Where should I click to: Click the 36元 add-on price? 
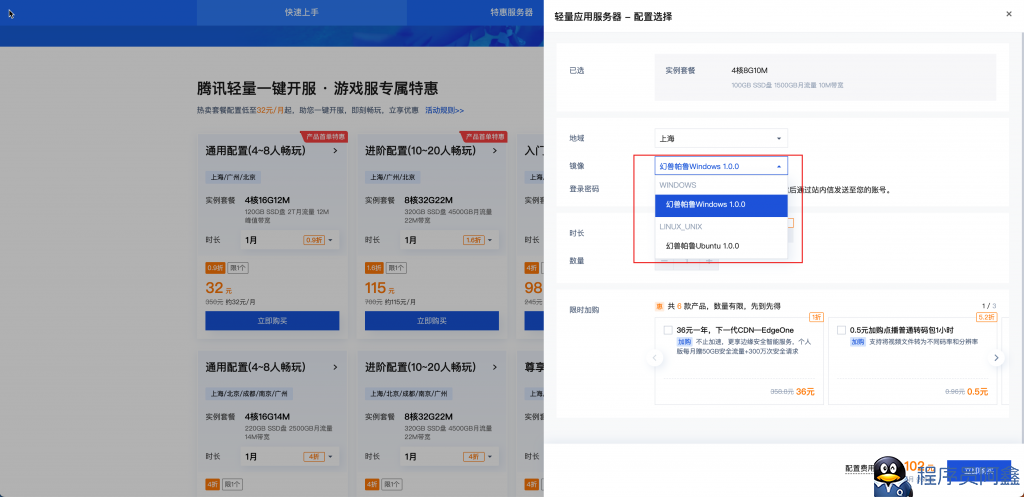click(x=805, y=392)
